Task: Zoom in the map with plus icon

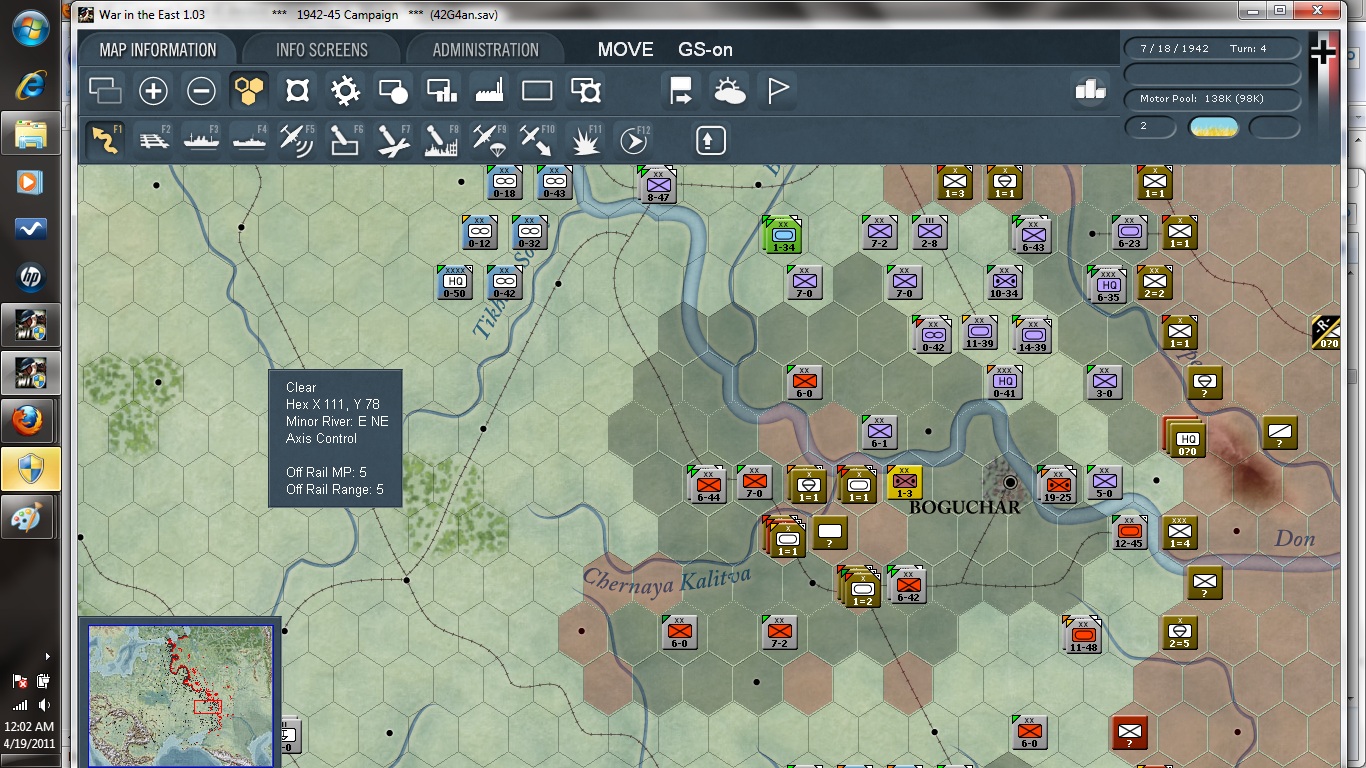Action: [x=153, y=92]
